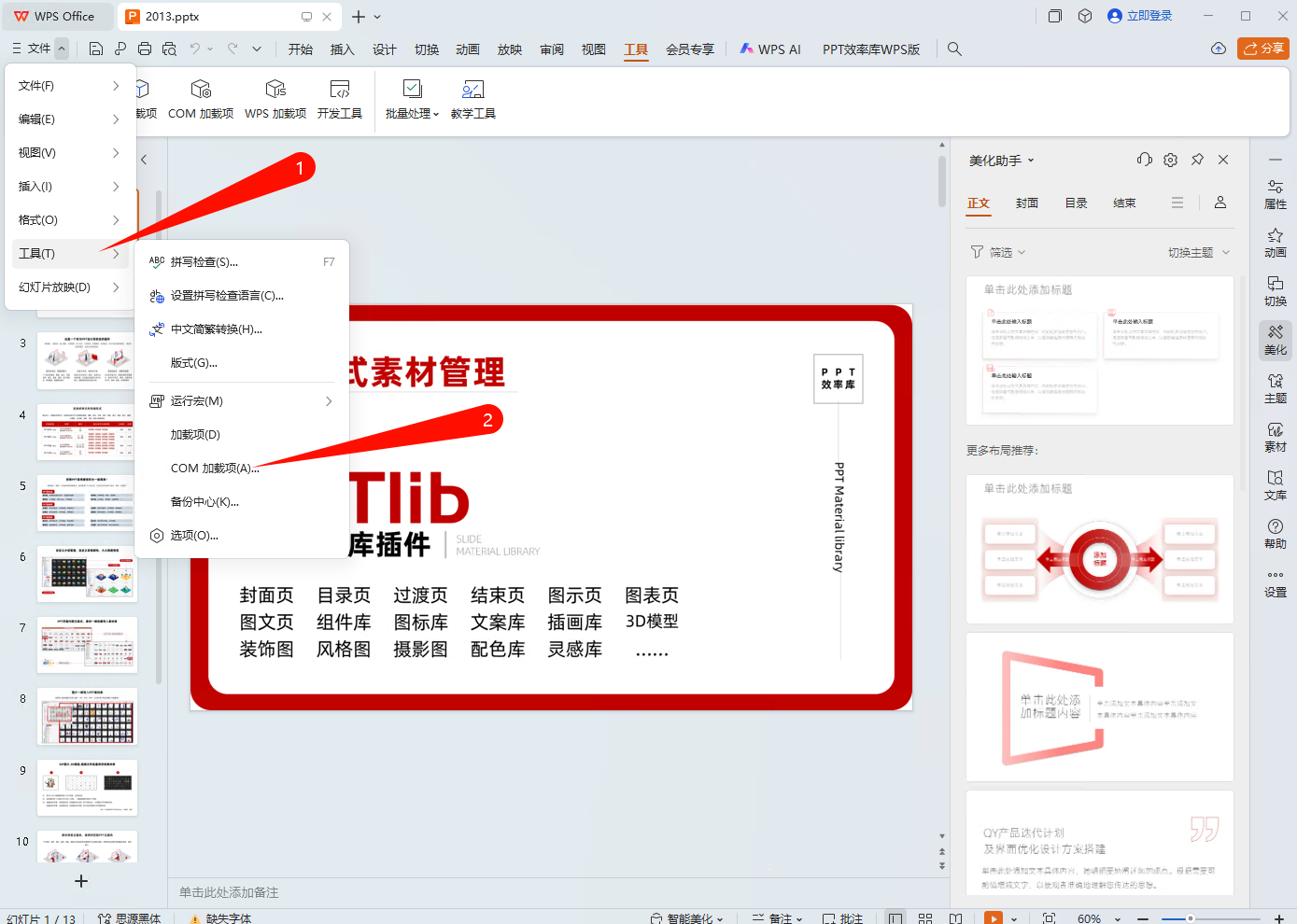
Task: Open the 开始 ribbon tab
Action: (x=301, y=49)
